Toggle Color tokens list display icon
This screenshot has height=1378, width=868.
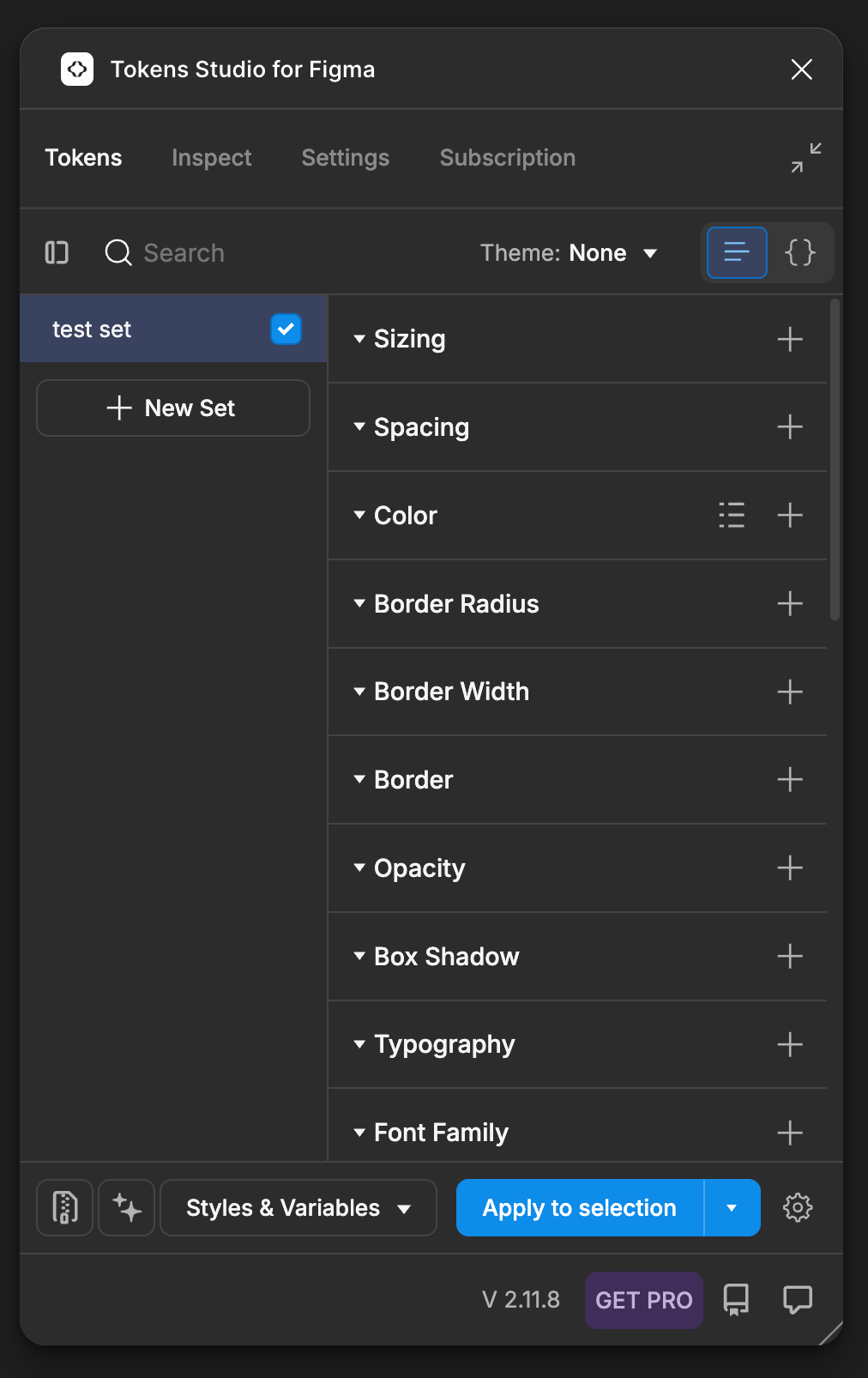[x=732, y=515]
